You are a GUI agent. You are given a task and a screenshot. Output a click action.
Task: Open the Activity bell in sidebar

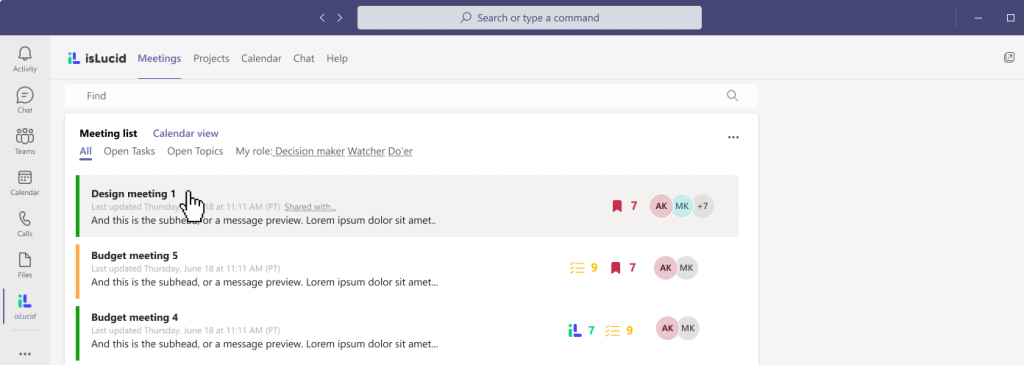click(25, 59)
